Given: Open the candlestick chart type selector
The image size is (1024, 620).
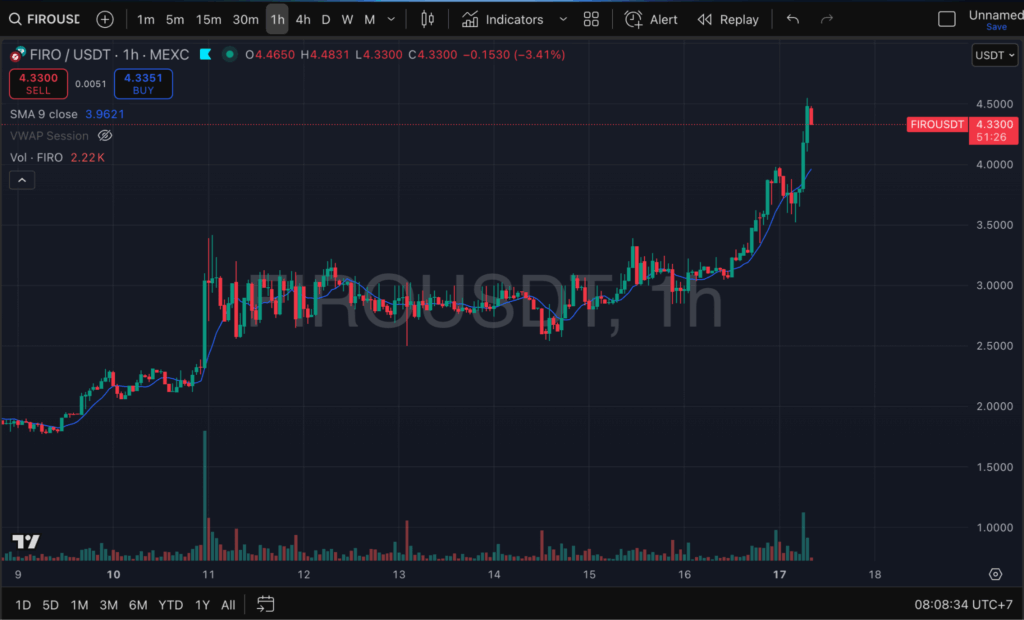Looking at the screenshot, I should pyautogui.click(x=428, y=19).
